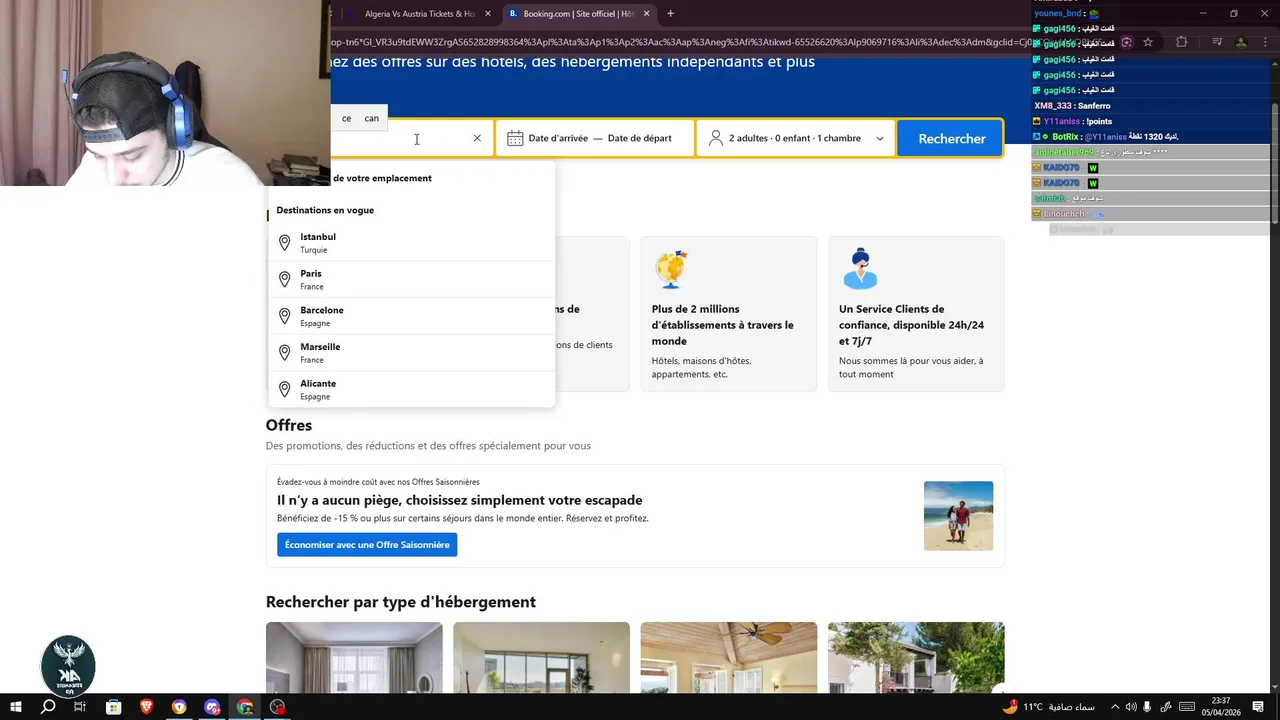Open the beach couple offer thumbnail
The width and height of the screenshot is (1280, 720).
click(958, 516)
